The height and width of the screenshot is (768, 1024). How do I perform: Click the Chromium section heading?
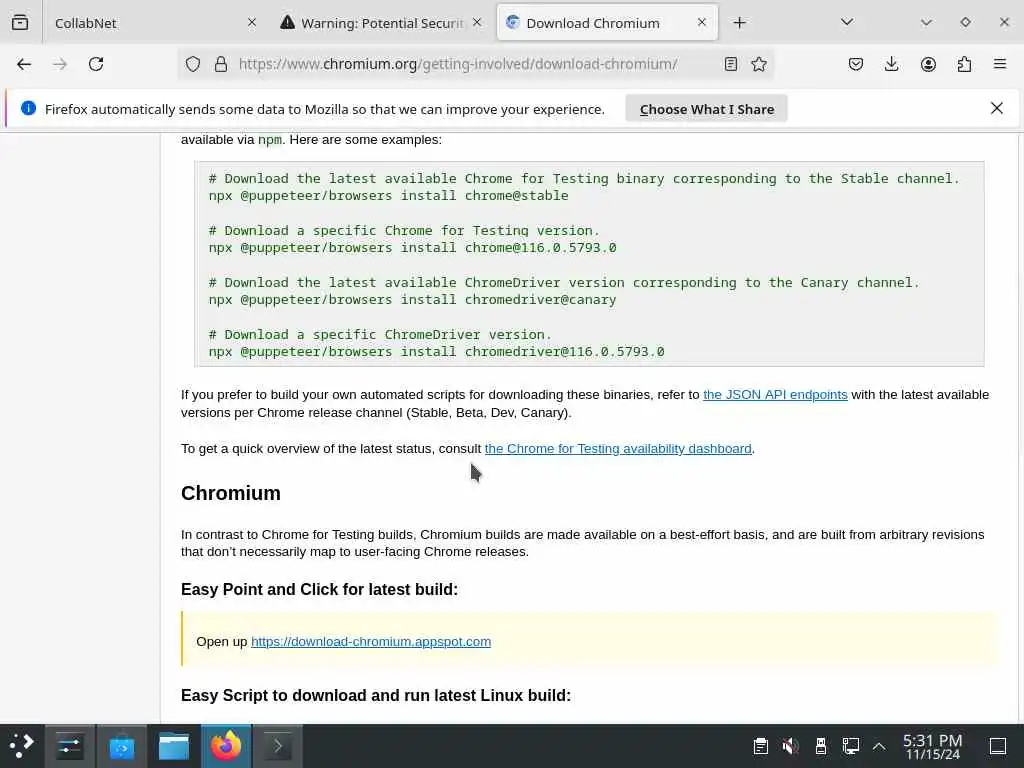pyautogui.click(x=231, y=493)
